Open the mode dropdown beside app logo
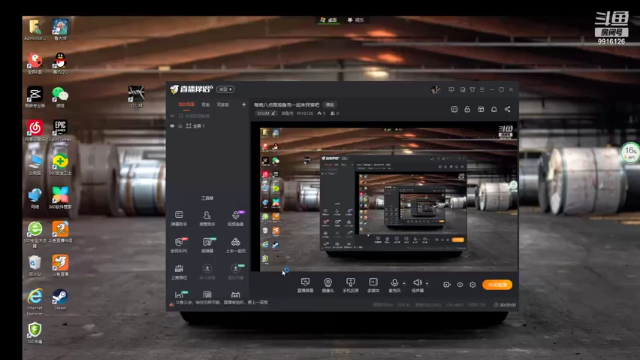This screenshot has height=360, width=640. click(x=225, y=89)
